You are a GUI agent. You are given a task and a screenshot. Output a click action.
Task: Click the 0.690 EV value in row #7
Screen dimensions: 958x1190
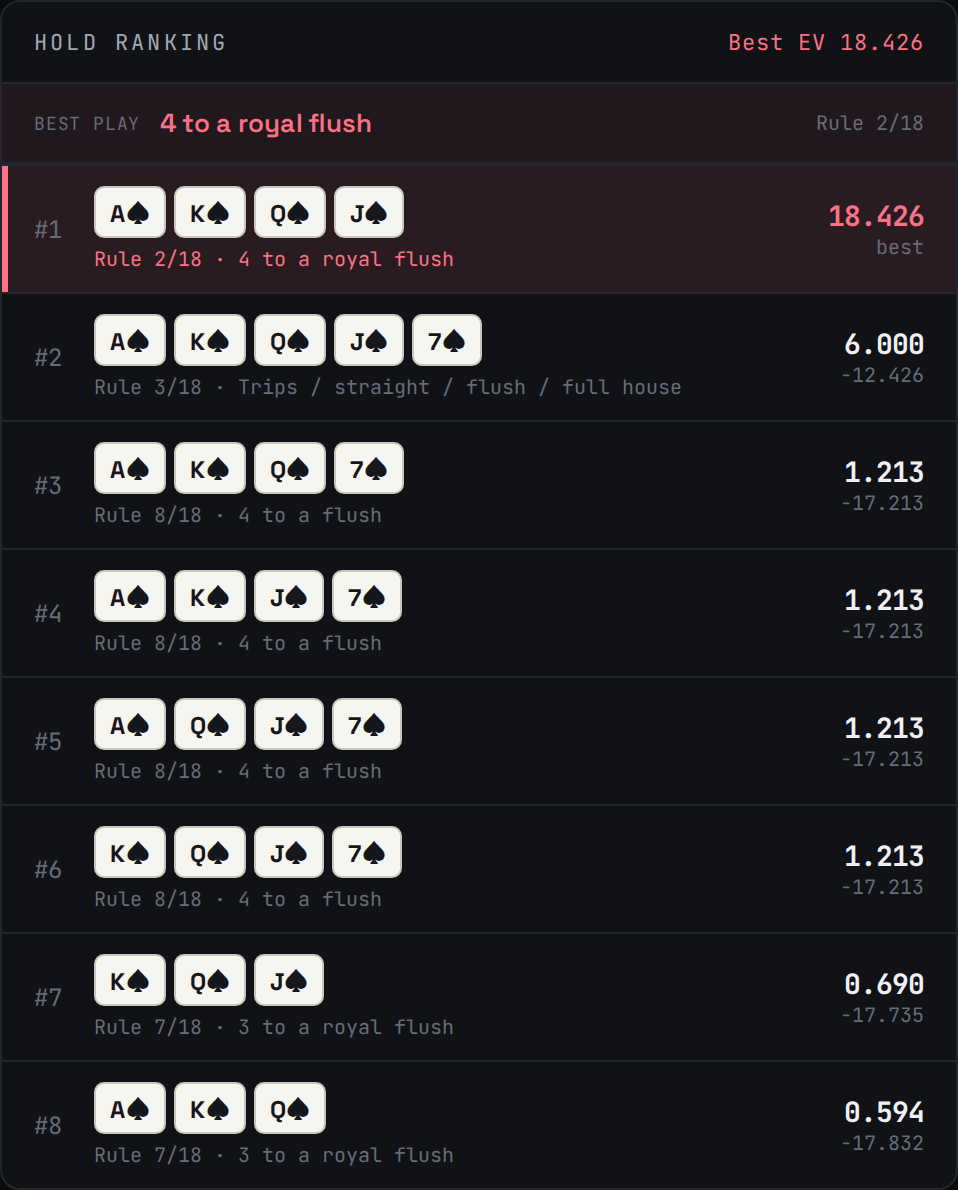[x=884, y=984]
